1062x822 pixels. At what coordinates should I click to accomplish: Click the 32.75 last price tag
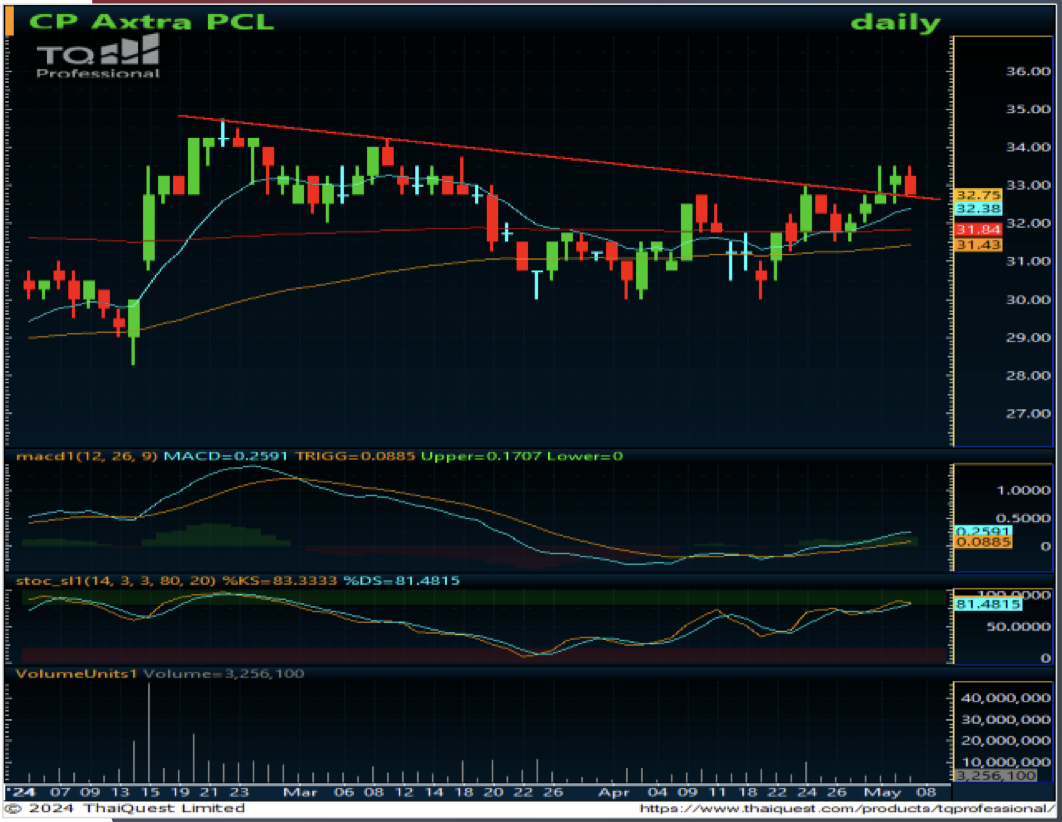(978, 195)
